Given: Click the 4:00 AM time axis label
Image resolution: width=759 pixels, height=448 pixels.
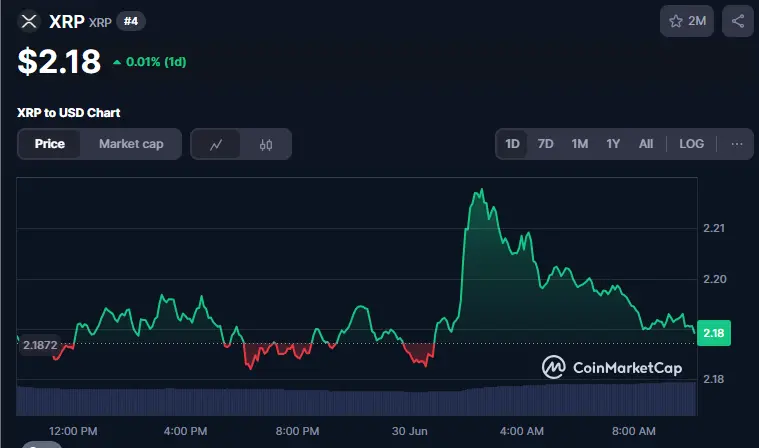Looking at the screenshot, I should click(x=521, y=431).
